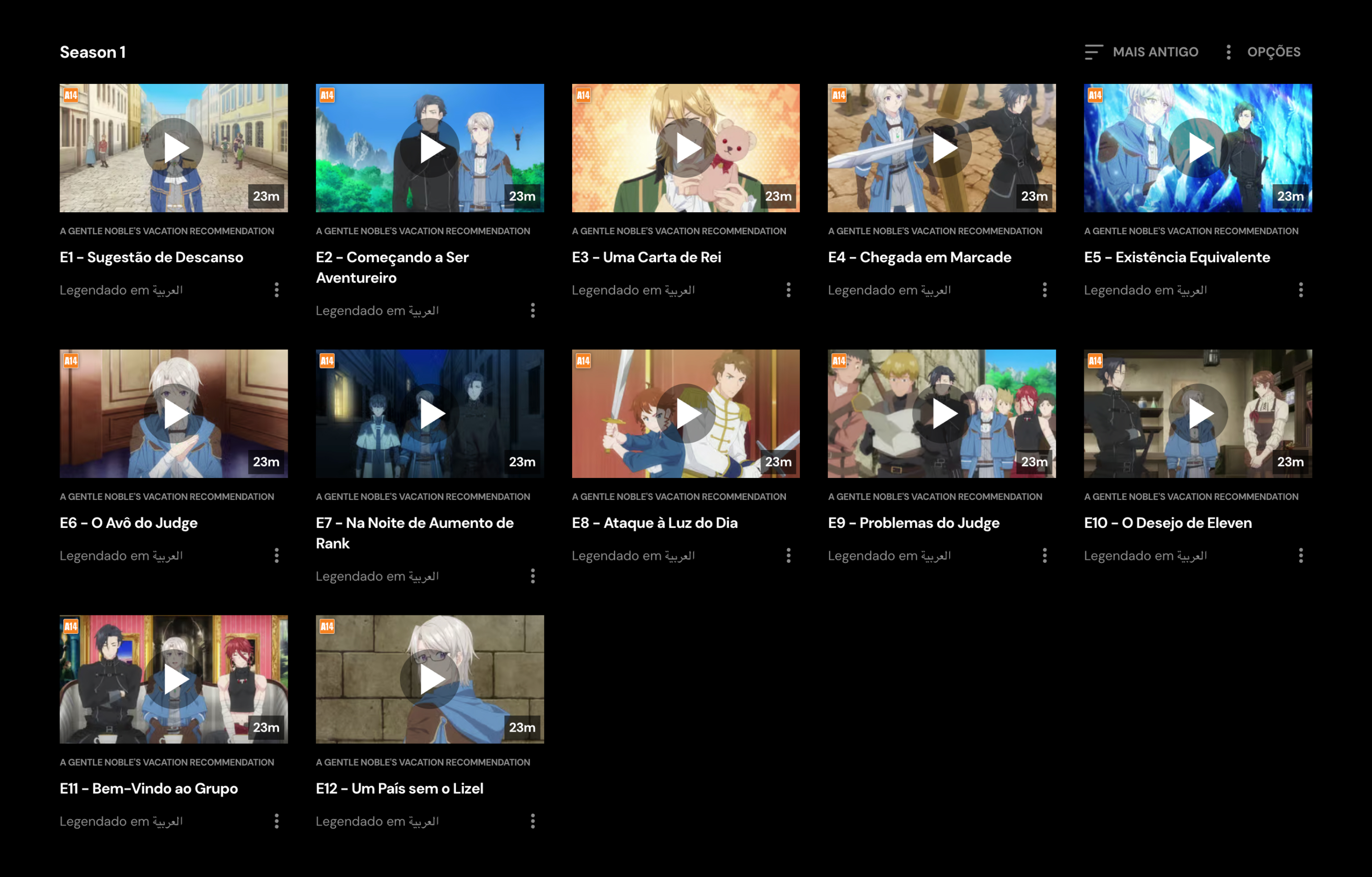Viewport: 1372px width, 877px height.
Task: Play E4 Chegada em Marcade thumbnail
Action: [x=942, y=148]
